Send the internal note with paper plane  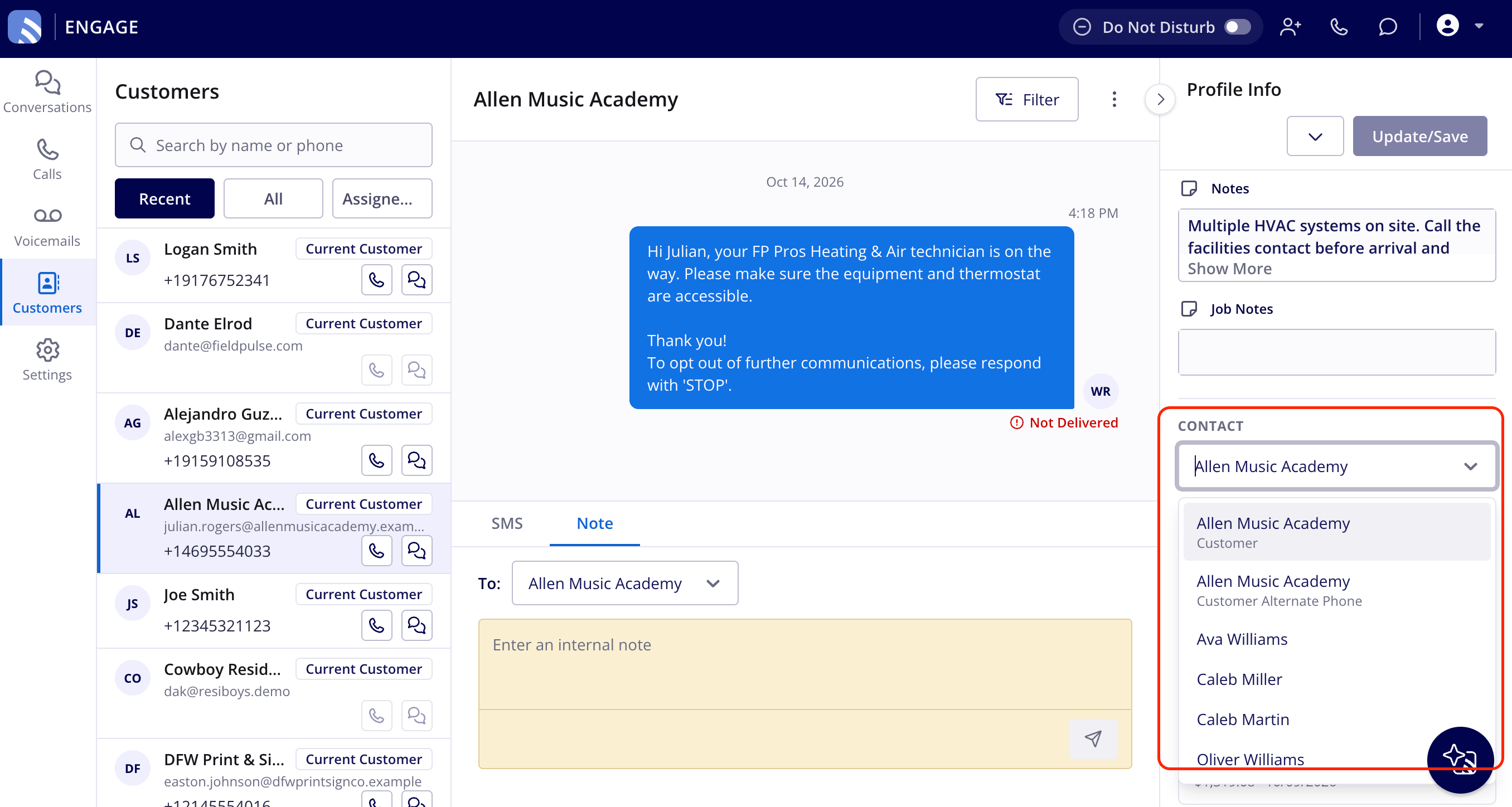click(1093, 738)
